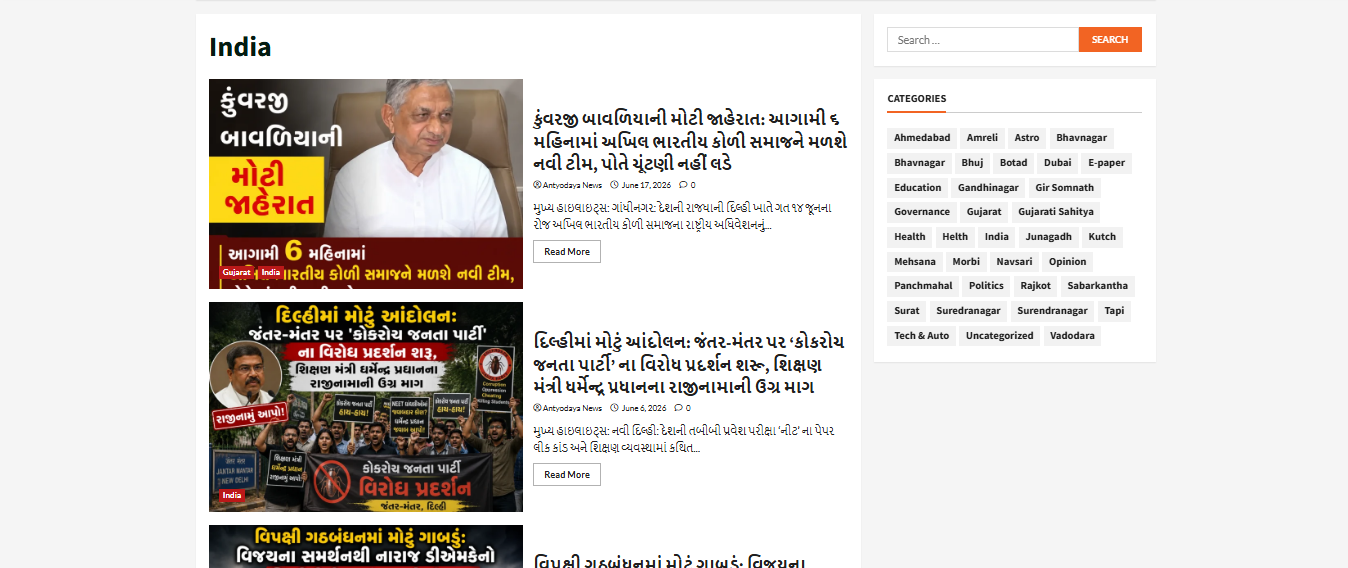
Task: Click the clock icon next to June 17, 2026
Action: point(614,185)
